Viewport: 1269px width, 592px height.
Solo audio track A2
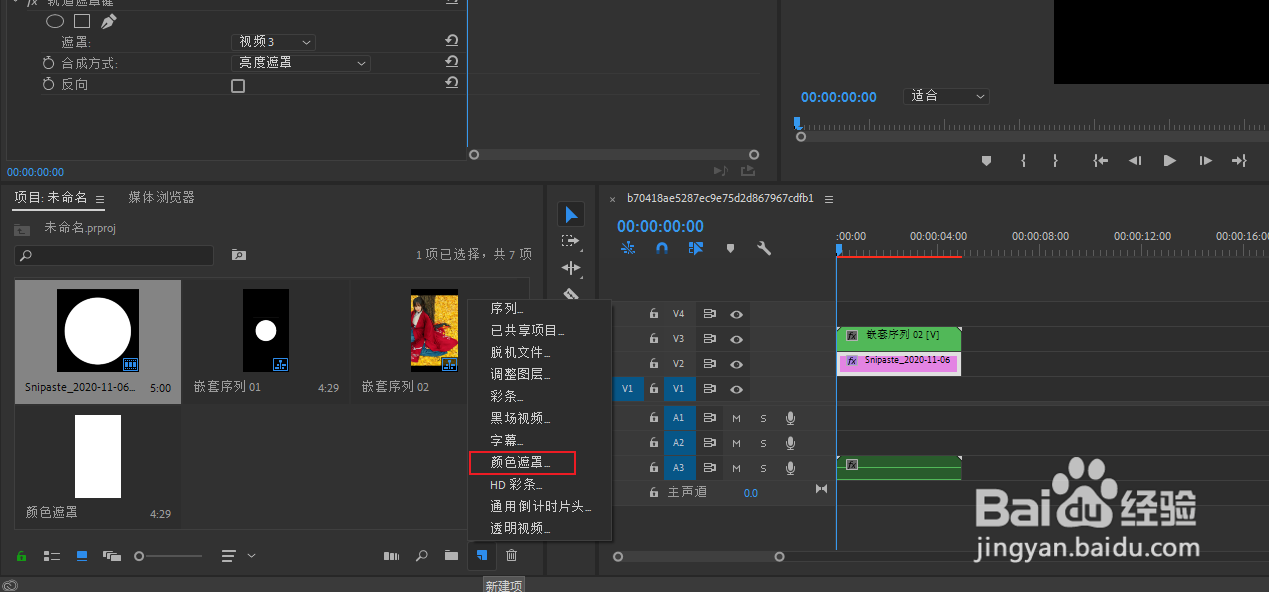pyautogui.click(x=763, y=443)
